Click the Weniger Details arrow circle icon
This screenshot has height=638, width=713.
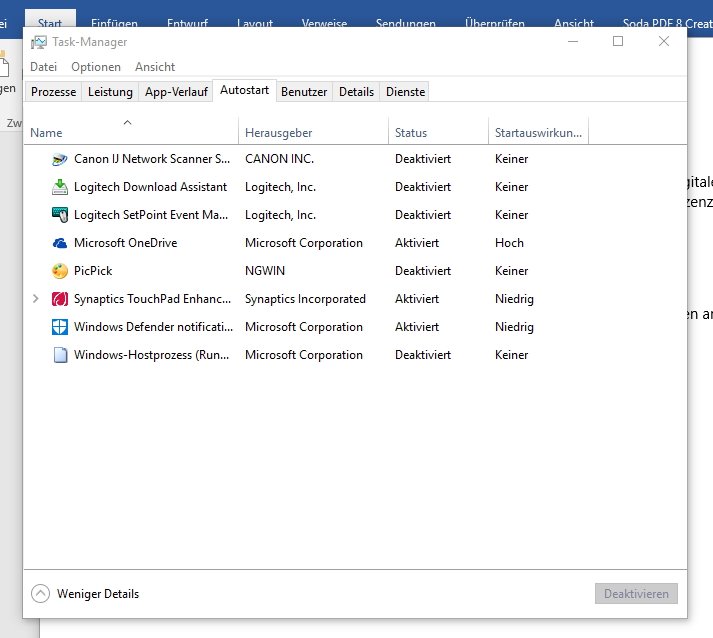(x=40, y=593)
